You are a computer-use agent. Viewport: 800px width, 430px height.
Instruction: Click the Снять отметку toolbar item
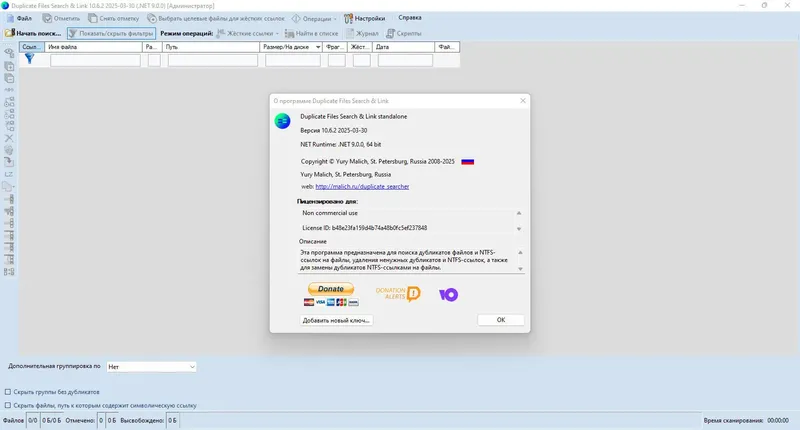(x=113, y=18)
